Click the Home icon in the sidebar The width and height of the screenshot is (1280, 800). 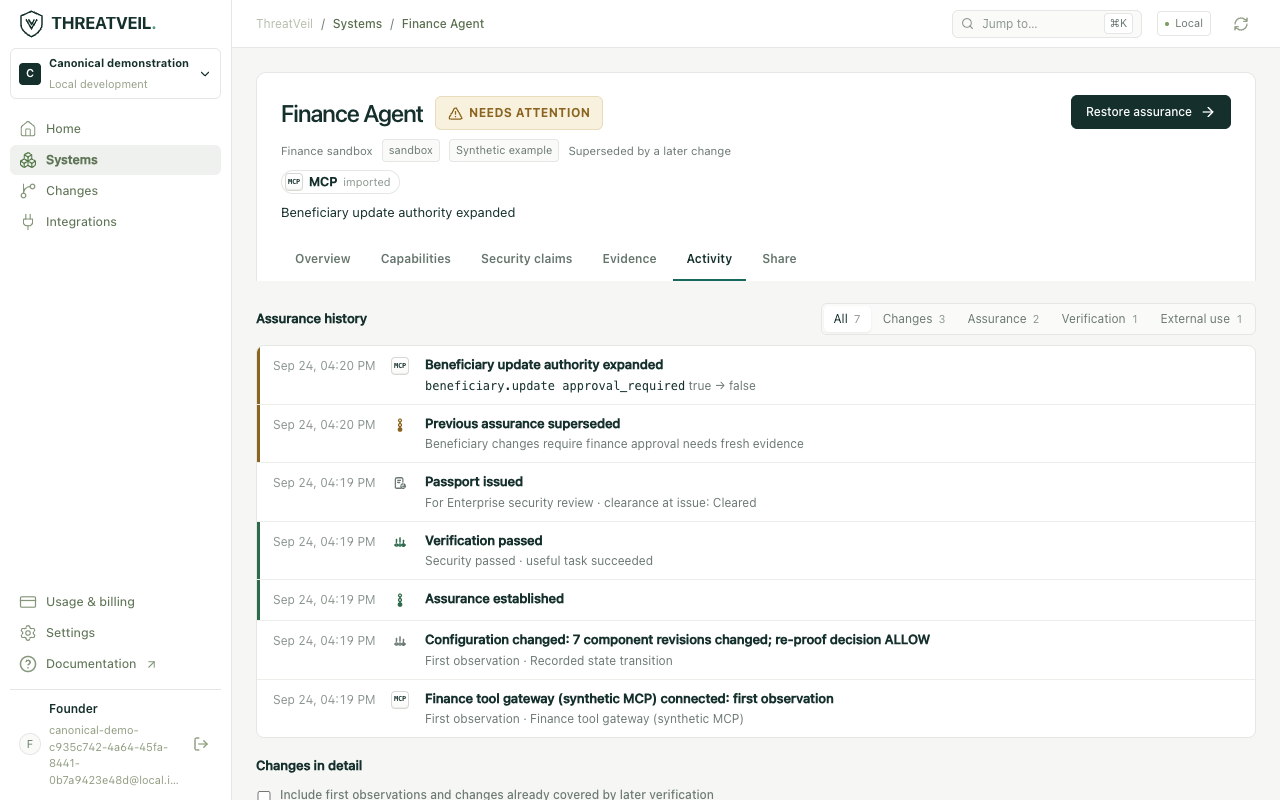click(x=28, y=129)
